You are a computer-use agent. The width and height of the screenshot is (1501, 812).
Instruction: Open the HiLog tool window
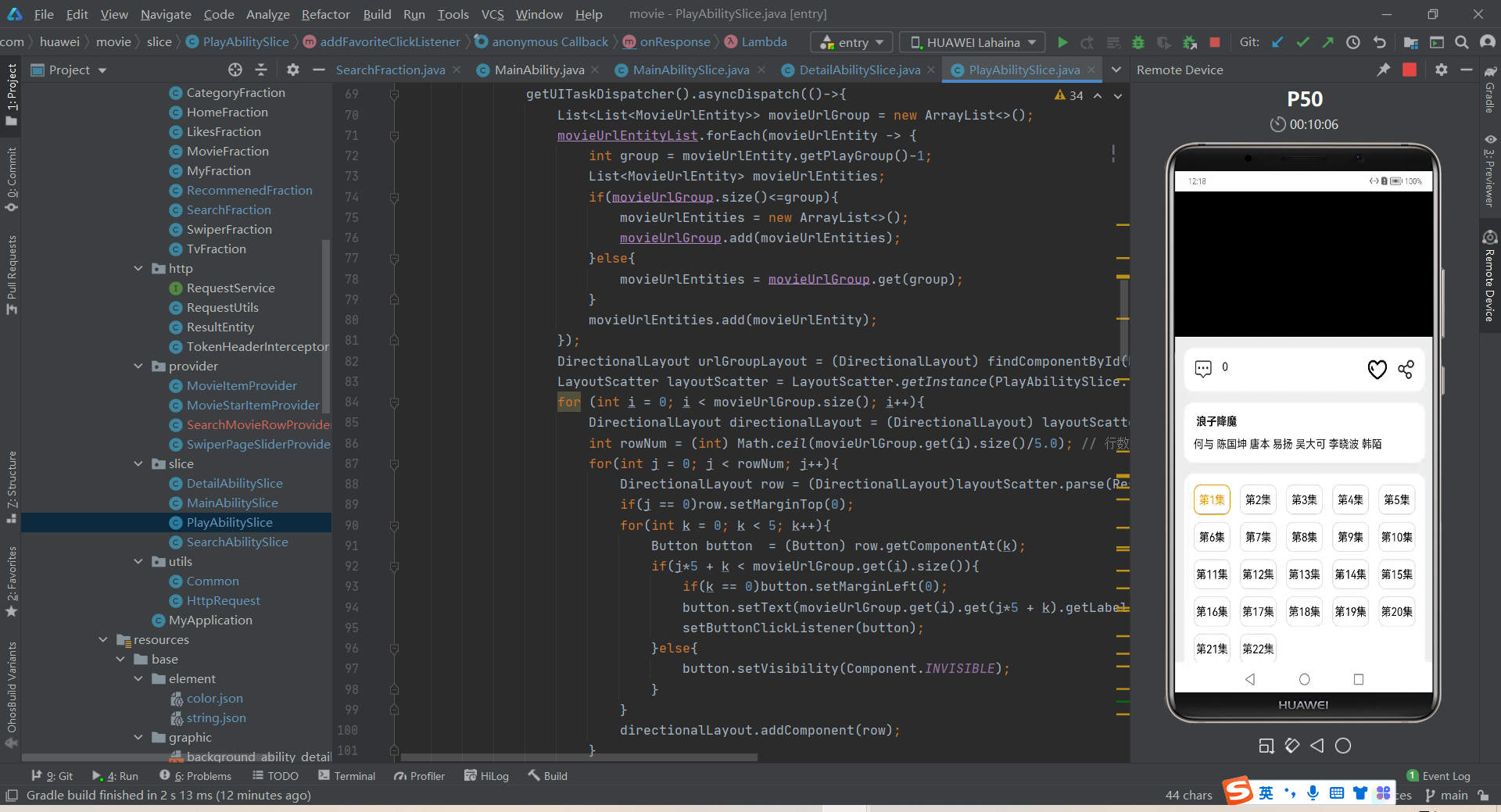point(486,775)
